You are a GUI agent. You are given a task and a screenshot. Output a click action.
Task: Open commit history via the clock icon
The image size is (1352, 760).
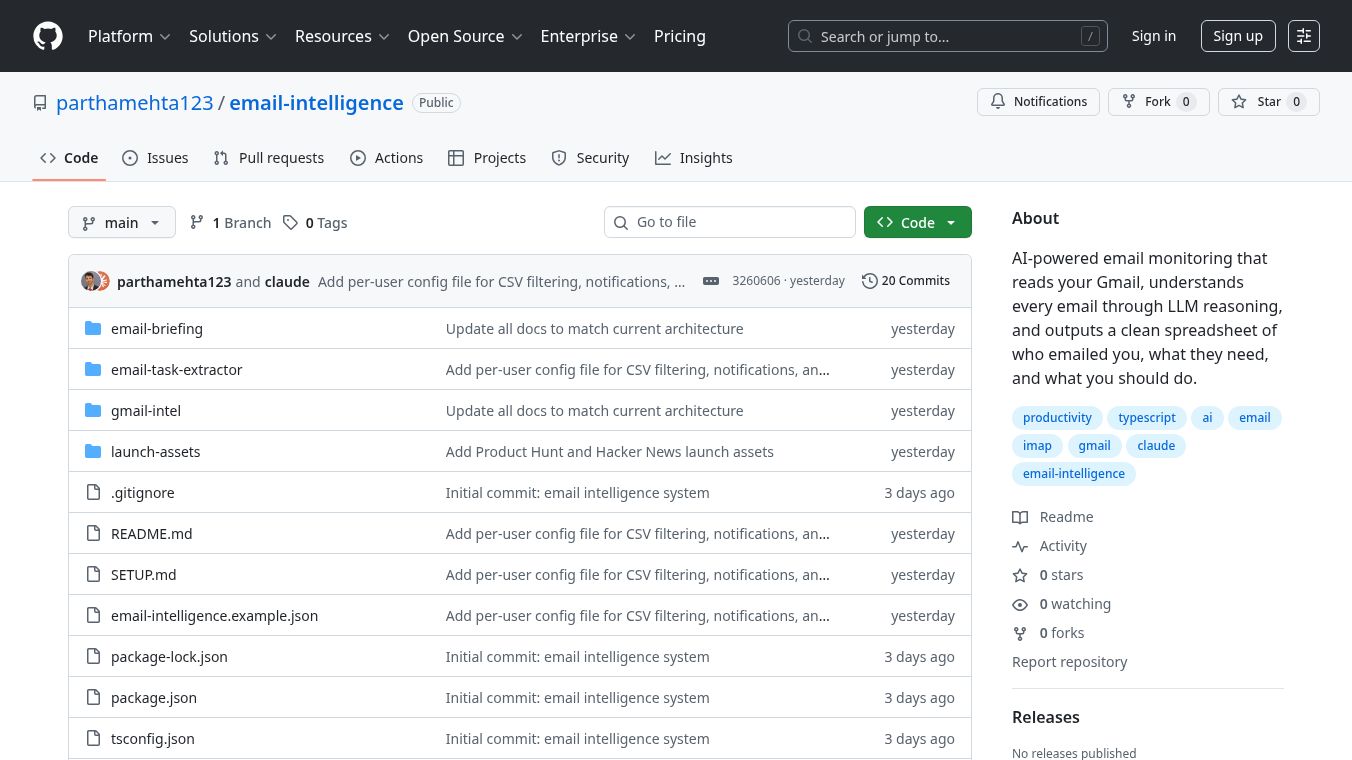tap(869, 281)
